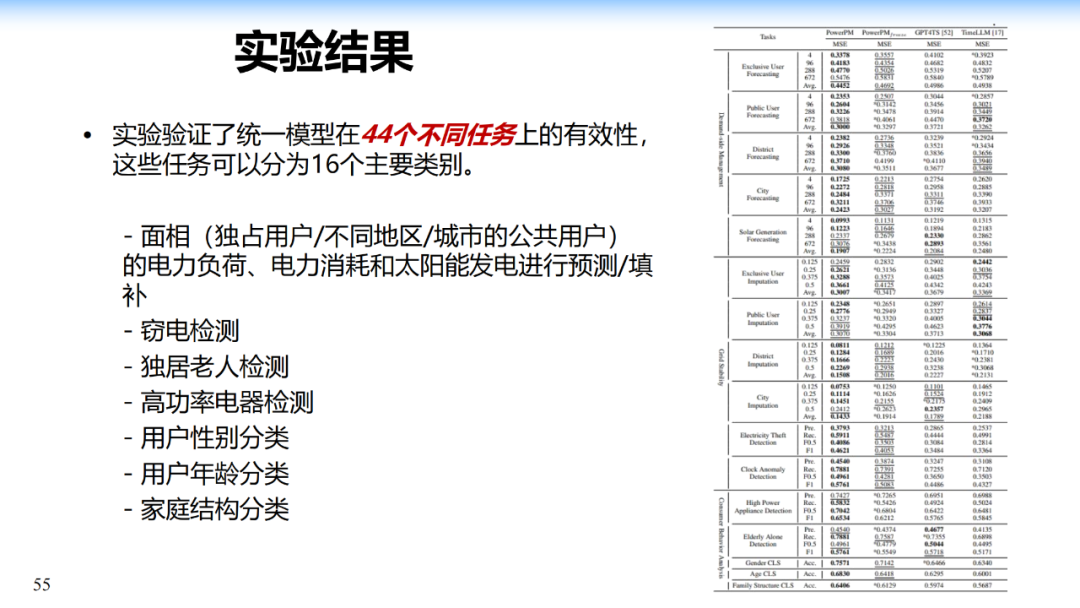Screen dimensions: 1080x608
Task: Click the 'District Imputation' row label
Action: pyautogui.click(x=762, y=360)
